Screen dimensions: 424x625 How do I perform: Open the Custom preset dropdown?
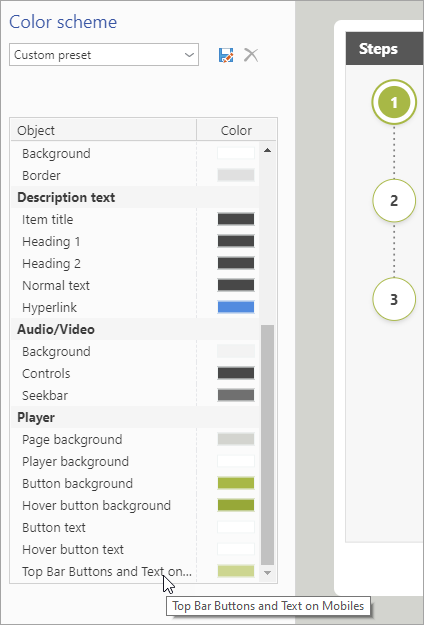pyautogui.click(x=104, y=55)
